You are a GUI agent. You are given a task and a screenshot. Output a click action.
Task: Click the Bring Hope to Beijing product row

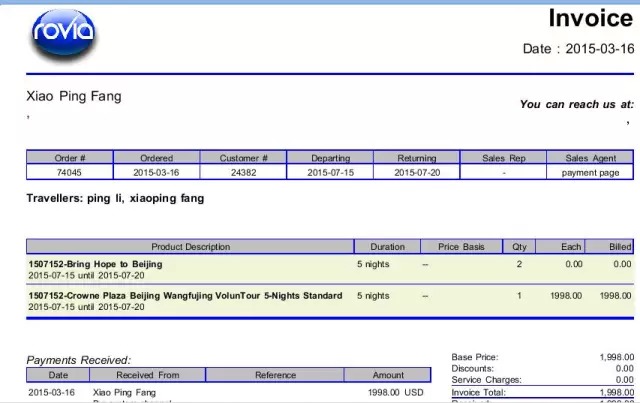95,264
